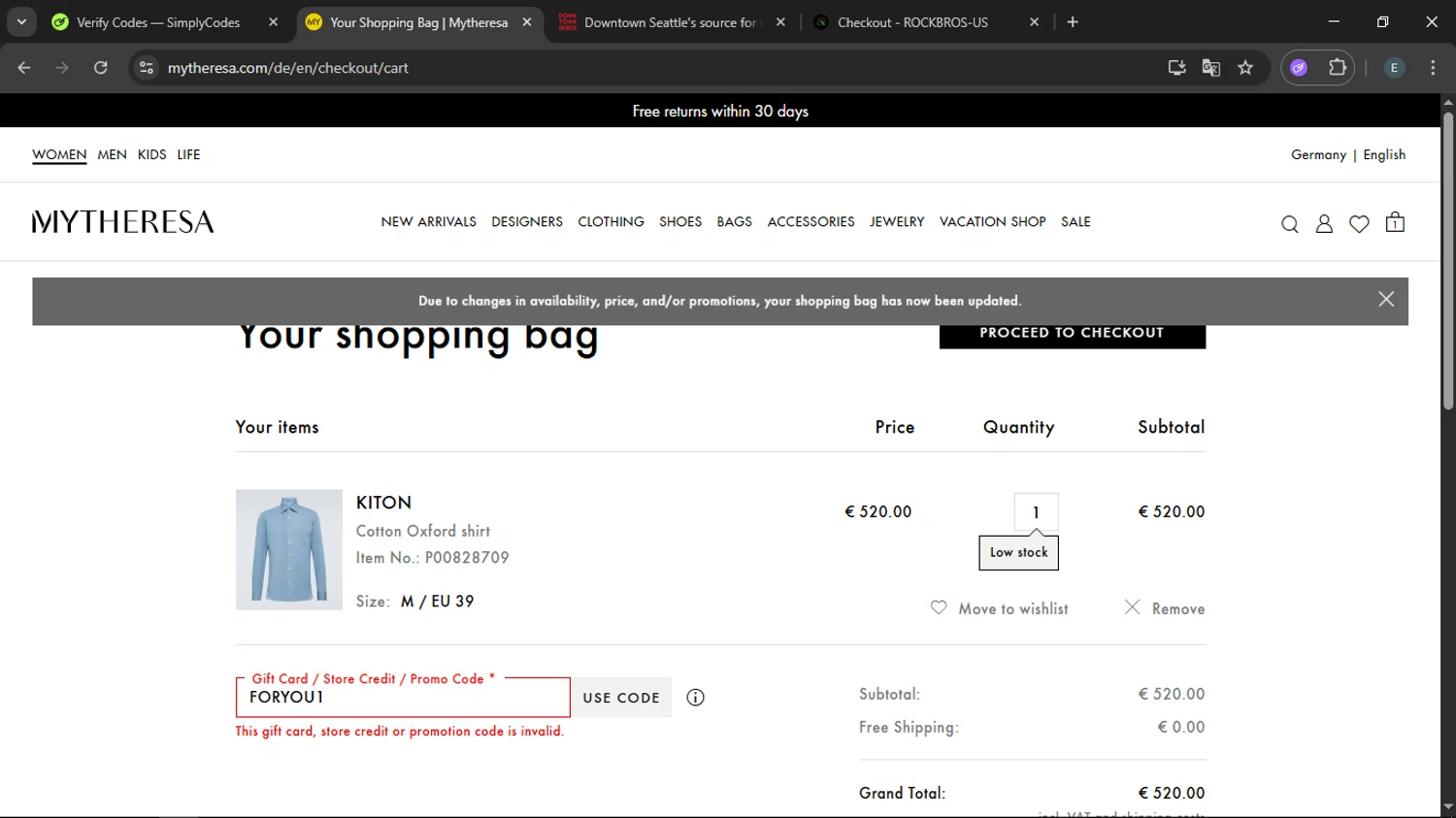Click the USE CODE button
Screen dimensions: 1456x818
[621, 698]
